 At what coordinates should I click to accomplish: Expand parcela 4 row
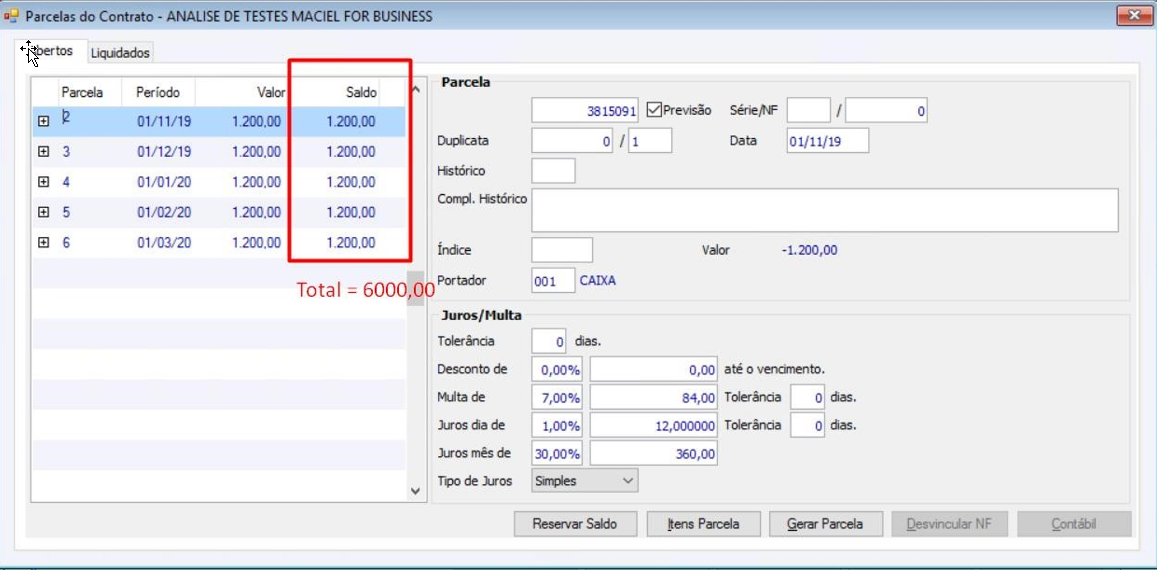pos(44,182)
